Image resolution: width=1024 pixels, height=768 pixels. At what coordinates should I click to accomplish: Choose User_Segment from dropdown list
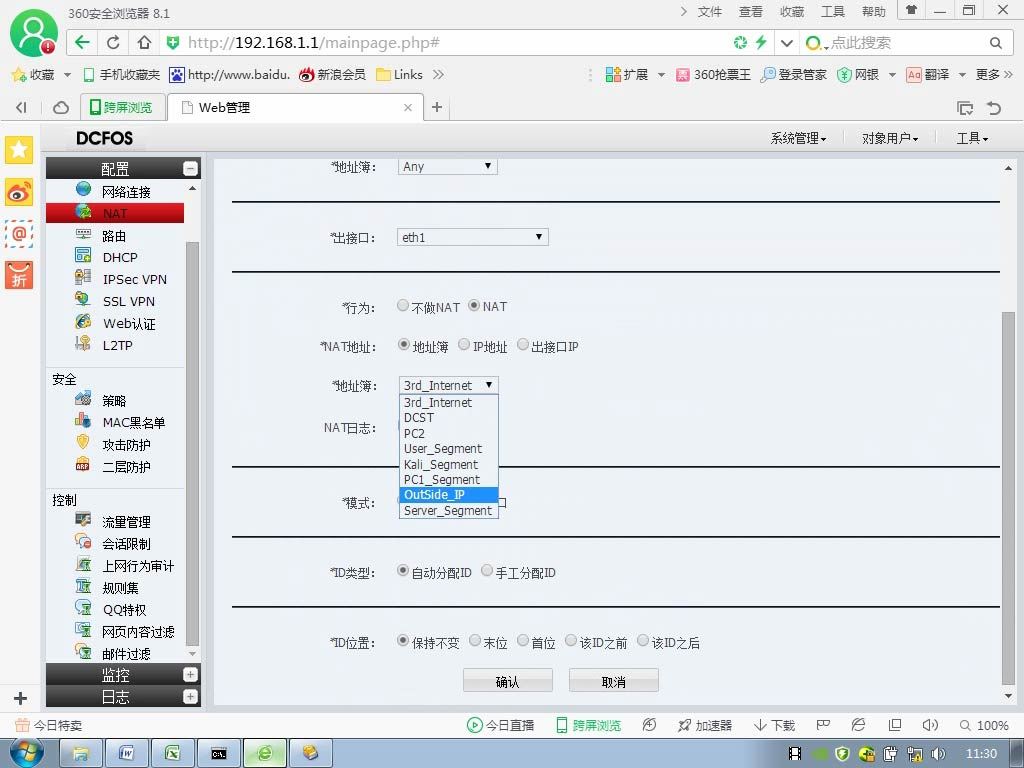(x=449, y=449)
